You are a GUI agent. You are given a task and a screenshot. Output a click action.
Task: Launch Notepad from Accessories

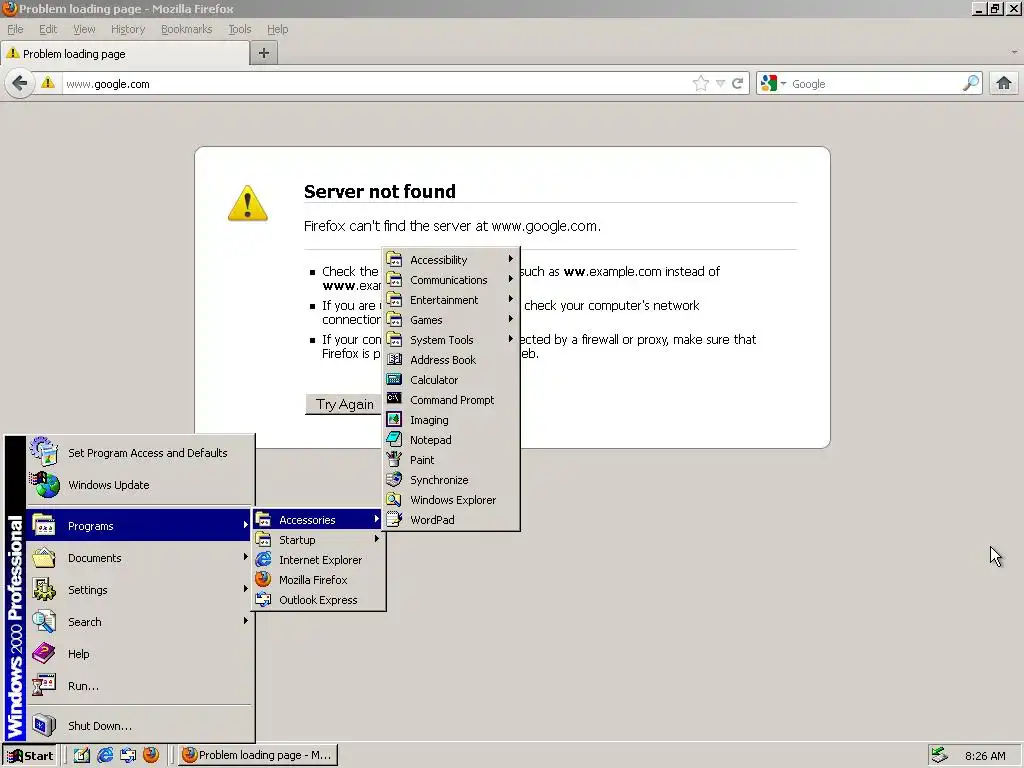[451, 440]
